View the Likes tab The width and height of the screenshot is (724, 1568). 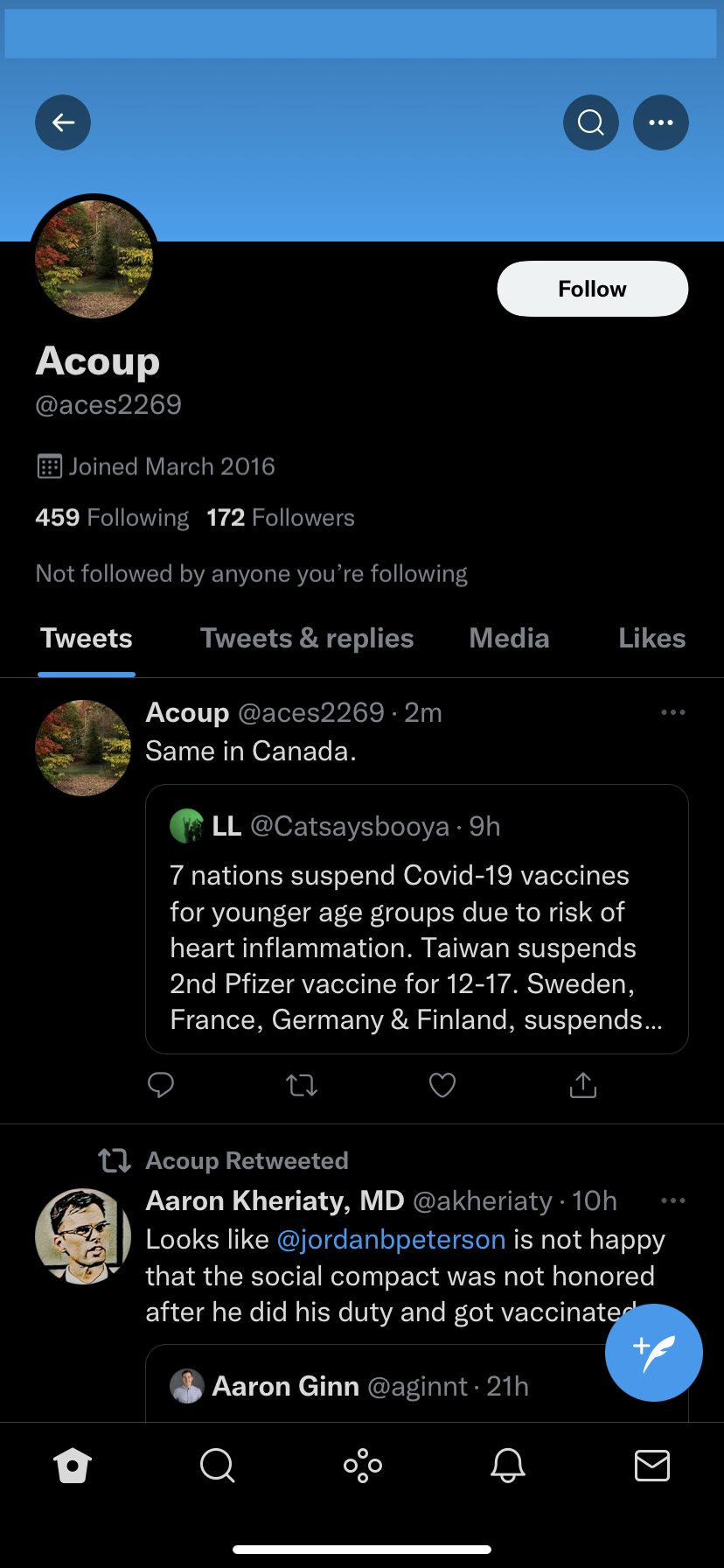651,639
